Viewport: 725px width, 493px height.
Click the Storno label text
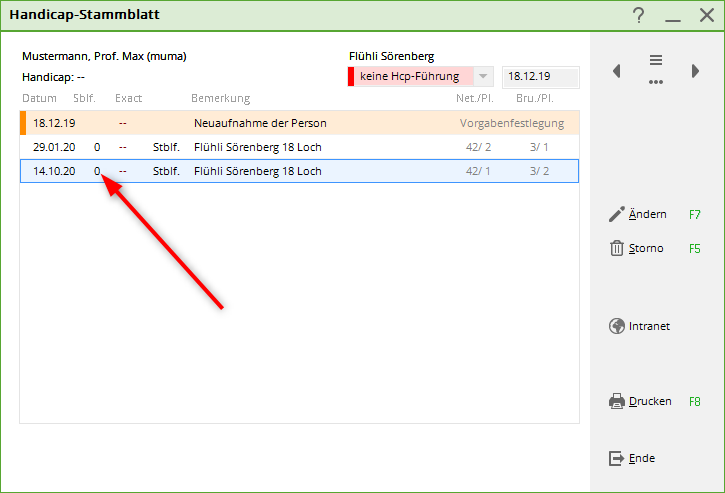point(646,248)
